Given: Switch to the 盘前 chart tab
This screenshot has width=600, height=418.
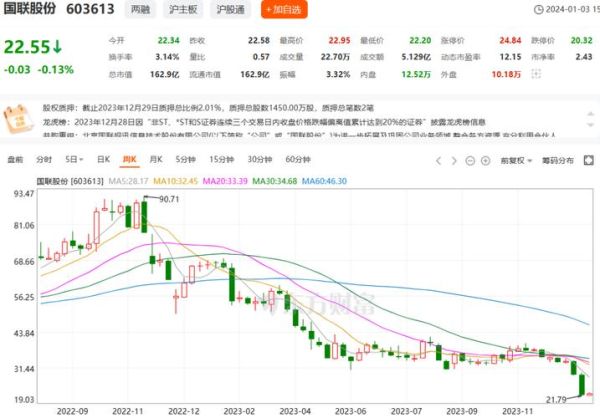Looking at the screenshot, I should coord(15,160).
